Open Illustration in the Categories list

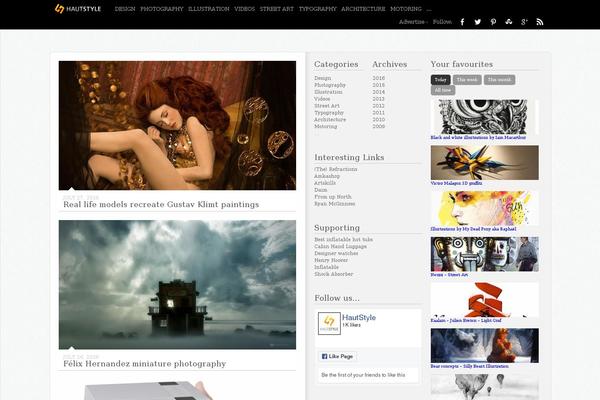pos(328,92)
